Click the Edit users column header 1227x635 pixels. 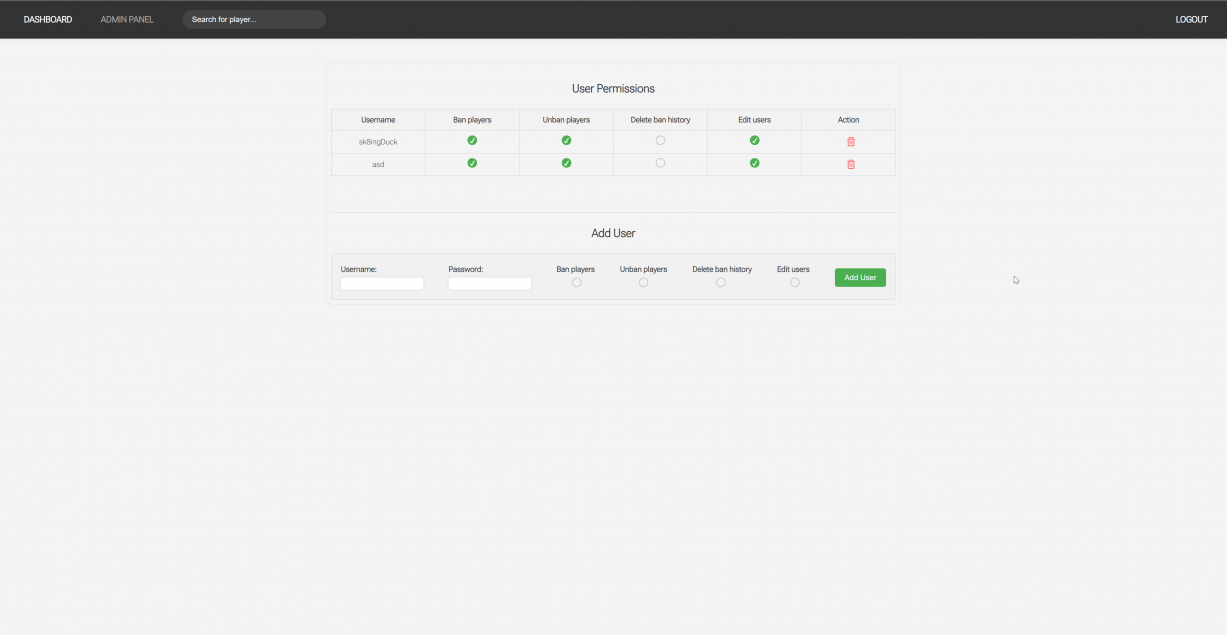[754, 120]
